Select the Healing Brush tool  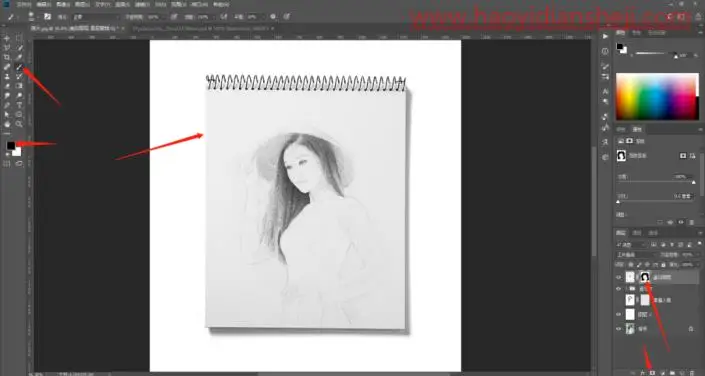point(7,67)
